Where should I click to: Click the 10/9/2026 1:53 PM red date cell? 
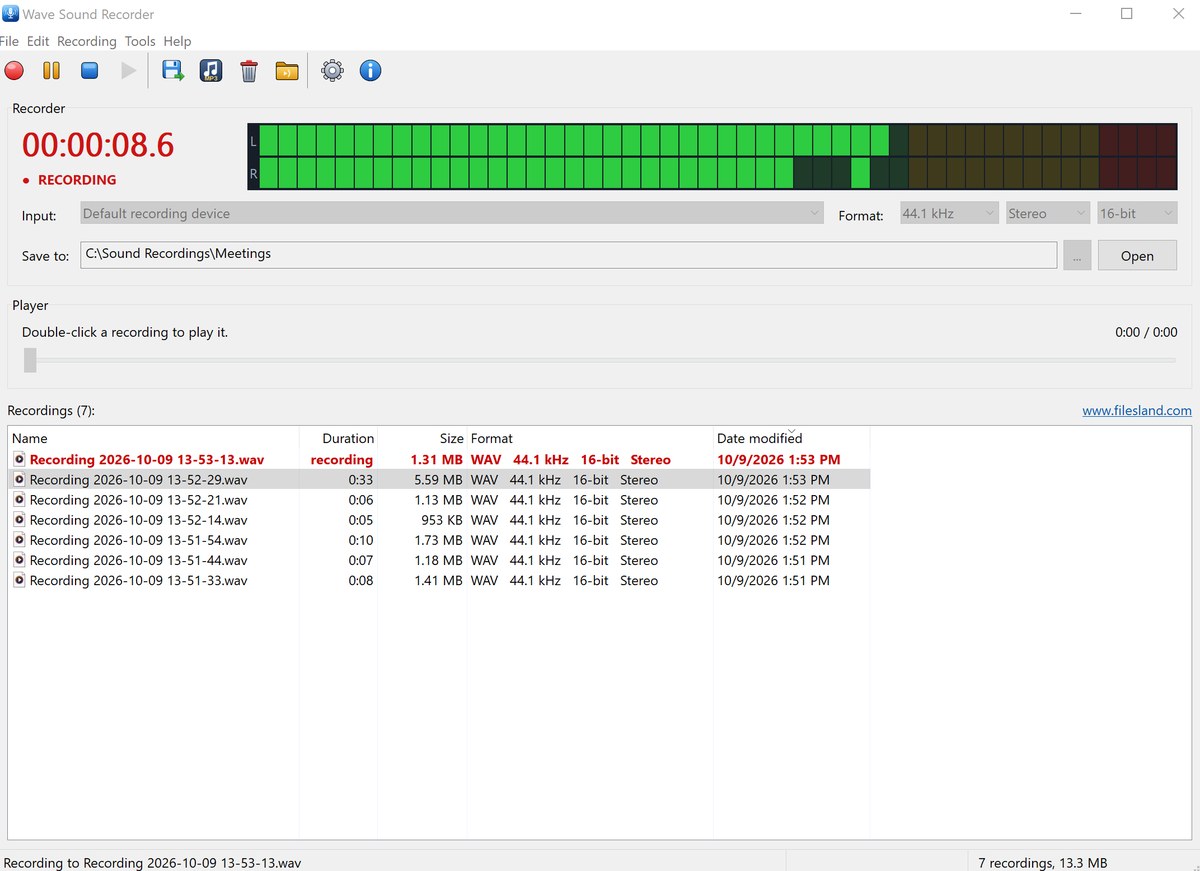click(x=779, y=460)
